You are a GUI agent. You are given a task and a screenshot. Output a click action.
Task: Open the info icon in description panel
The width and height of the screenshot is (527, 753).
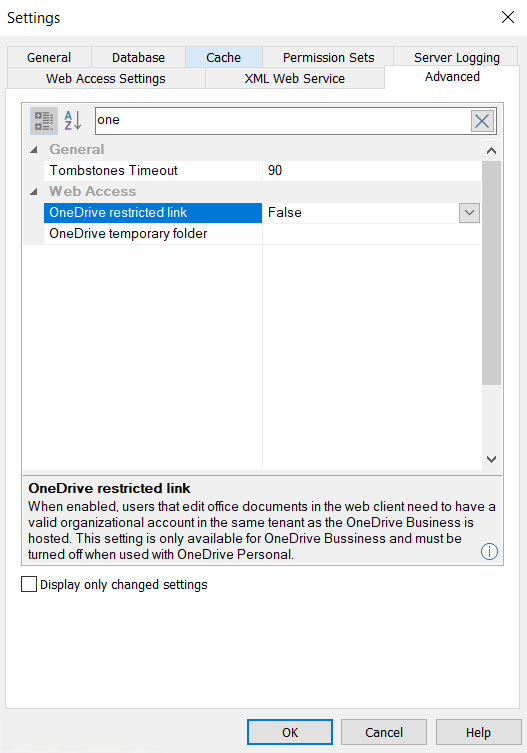pyautogui.click(x=489, y=551)
